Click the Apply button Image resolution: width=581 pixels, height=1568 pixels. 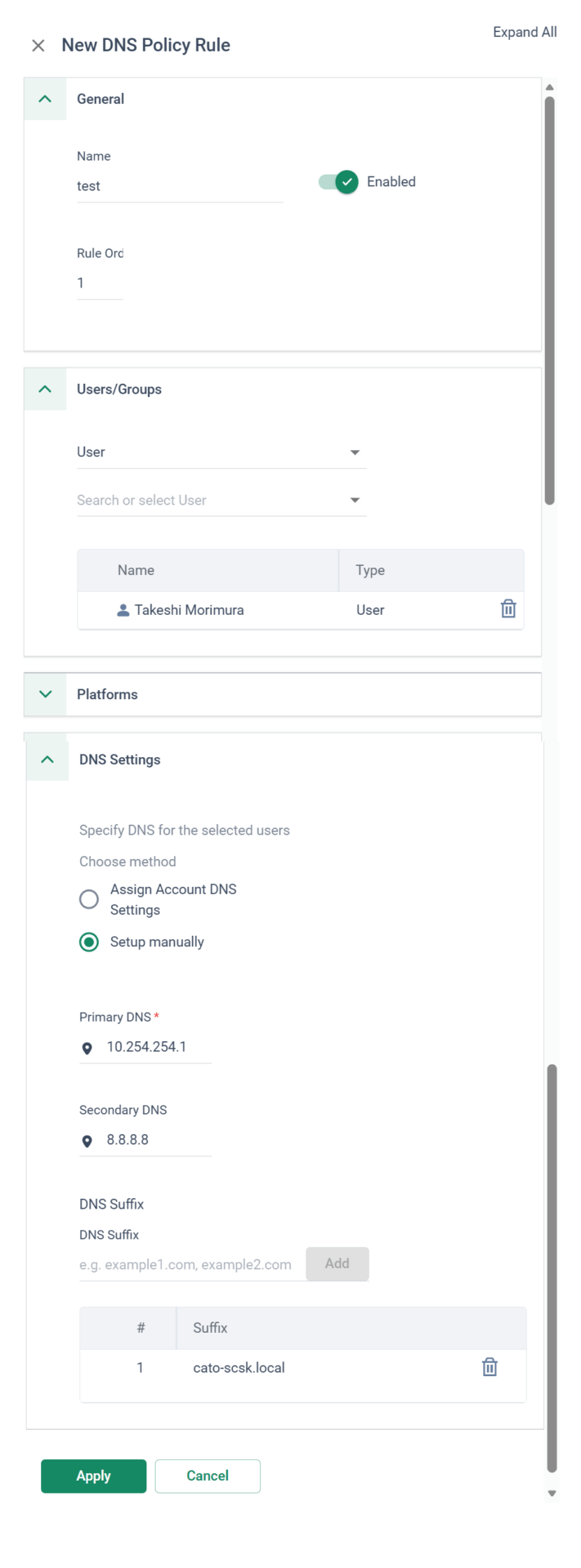(x=94, y=1476)
